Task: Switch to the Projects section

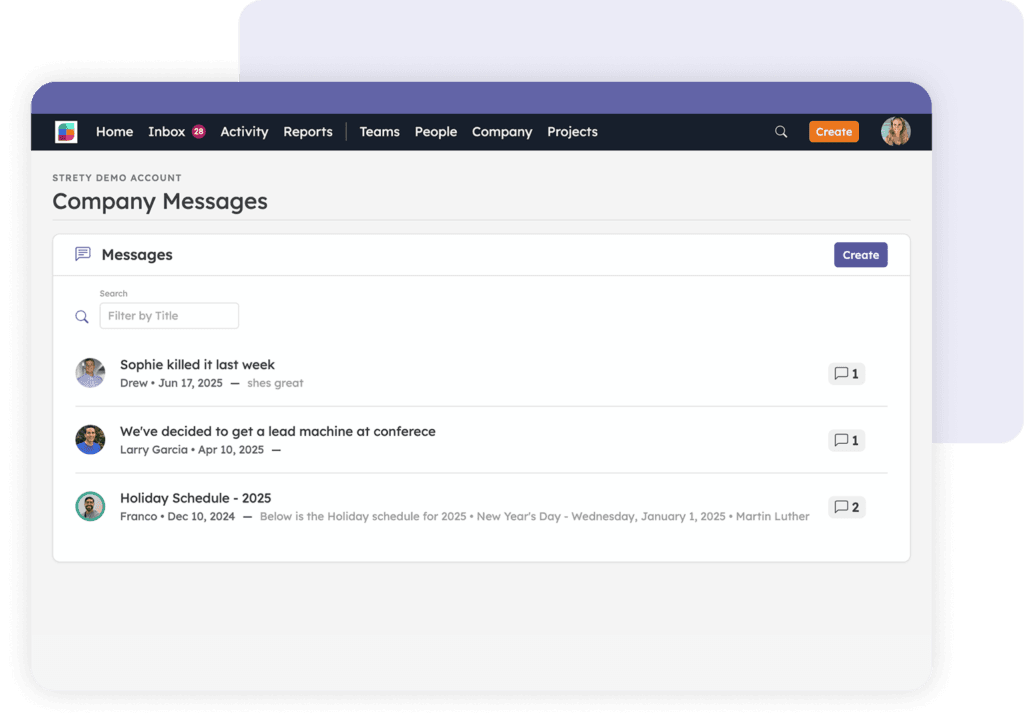Action: click(x=572, y=132)
